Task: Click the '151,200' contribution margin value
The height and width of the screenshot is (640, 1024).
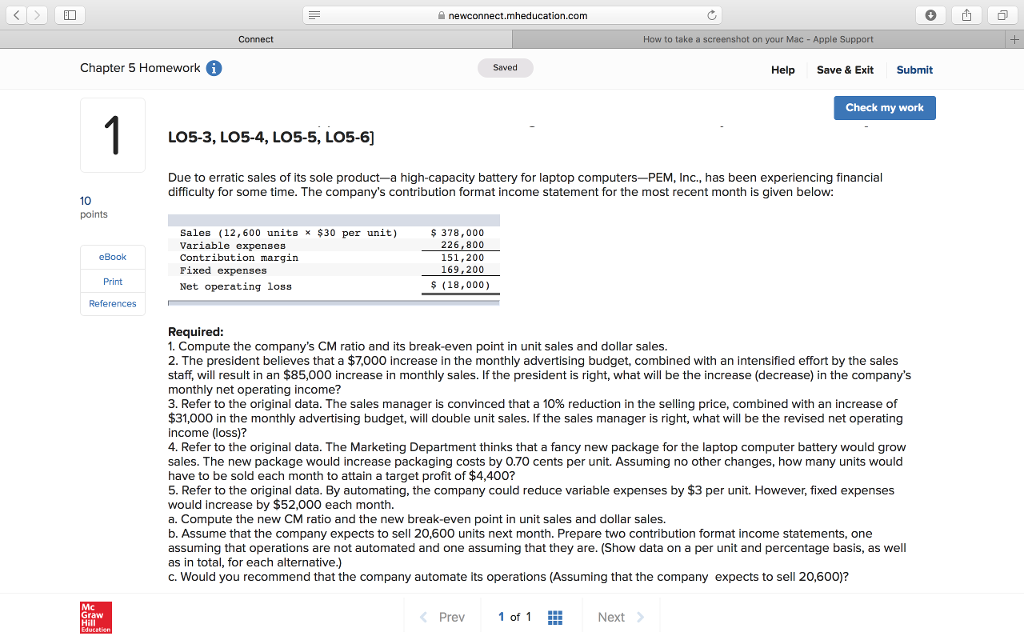Action: tap(462, 257)
